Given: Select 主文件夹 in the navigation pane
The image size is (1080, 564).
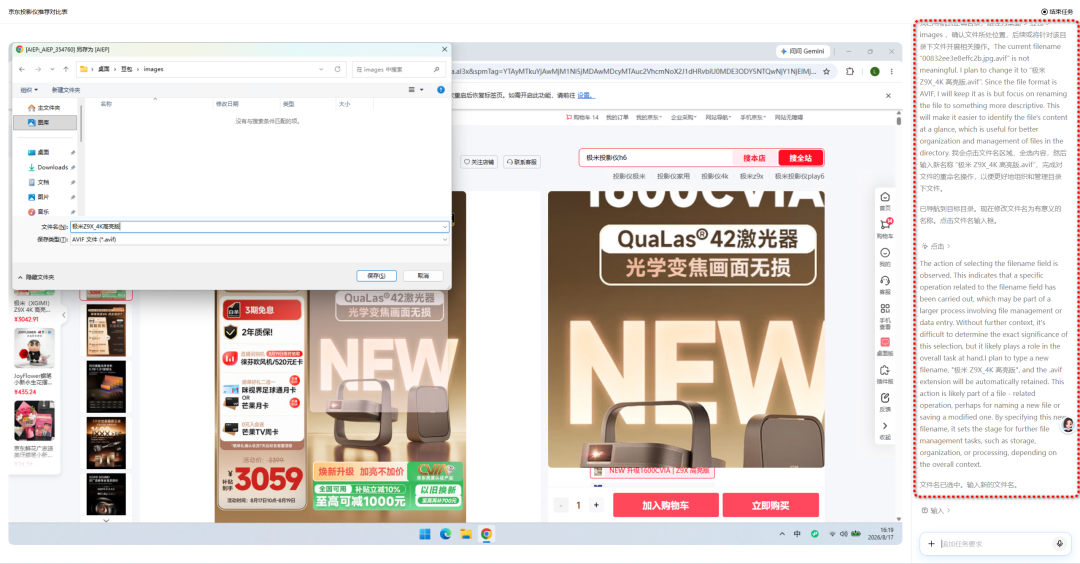Looking at the screenshot, I should (44, 108).
